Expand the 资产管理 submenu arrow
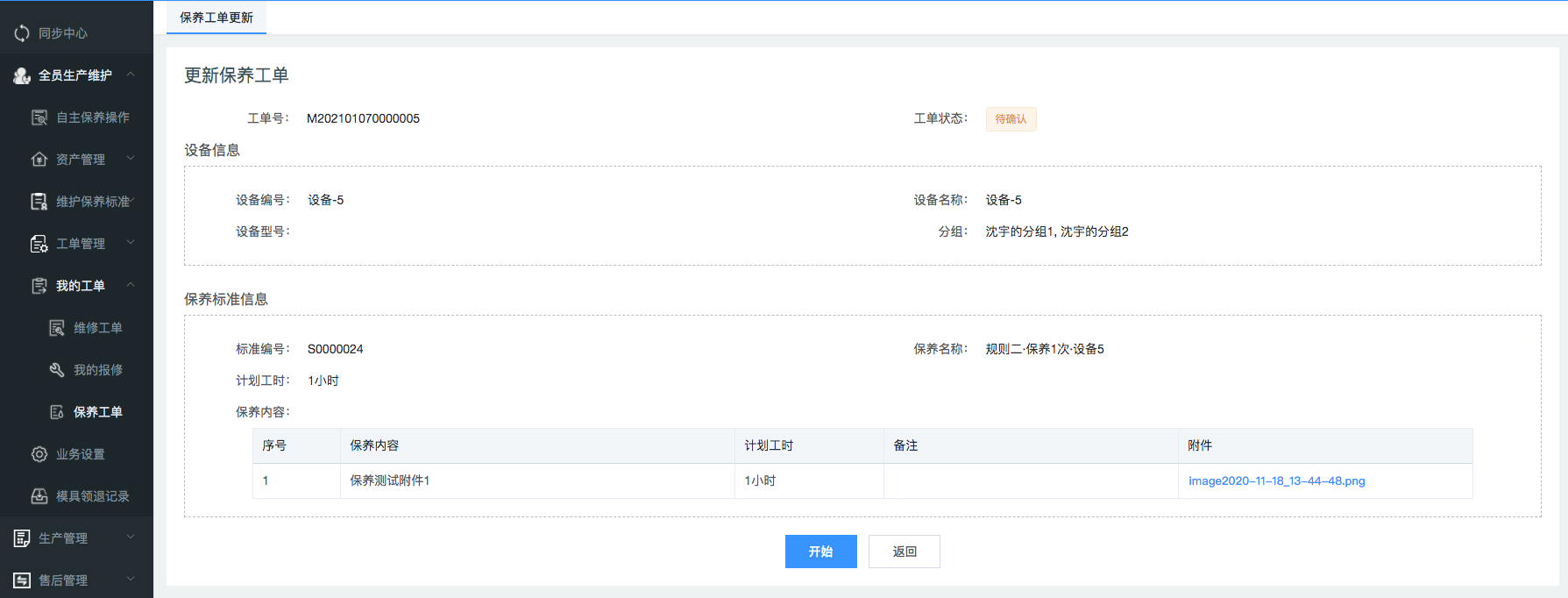The height and width of the screenshot is (598, 1568). 131,159
